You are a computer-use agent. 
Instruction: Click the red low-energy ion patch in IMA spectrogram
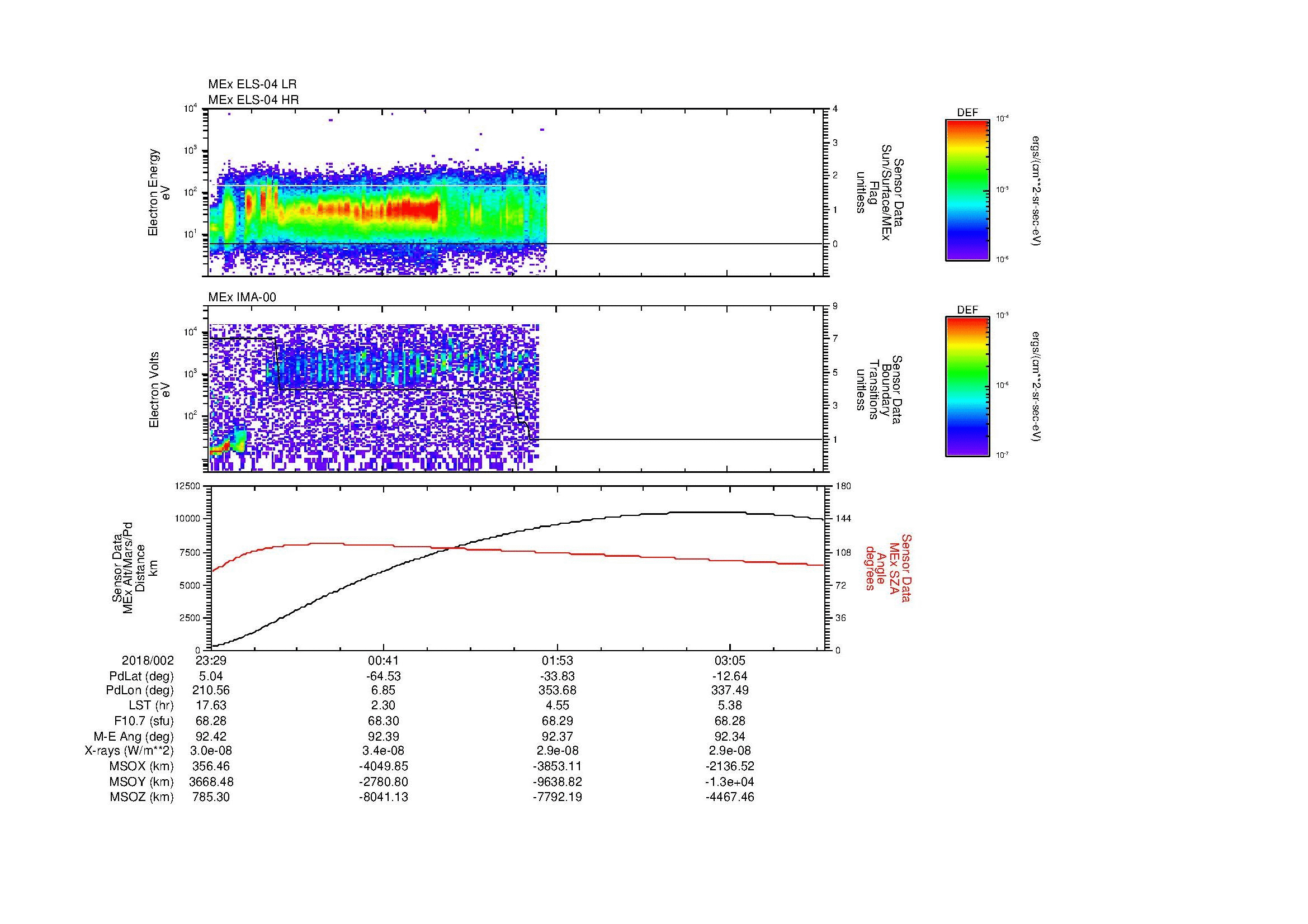pos(219,449)
